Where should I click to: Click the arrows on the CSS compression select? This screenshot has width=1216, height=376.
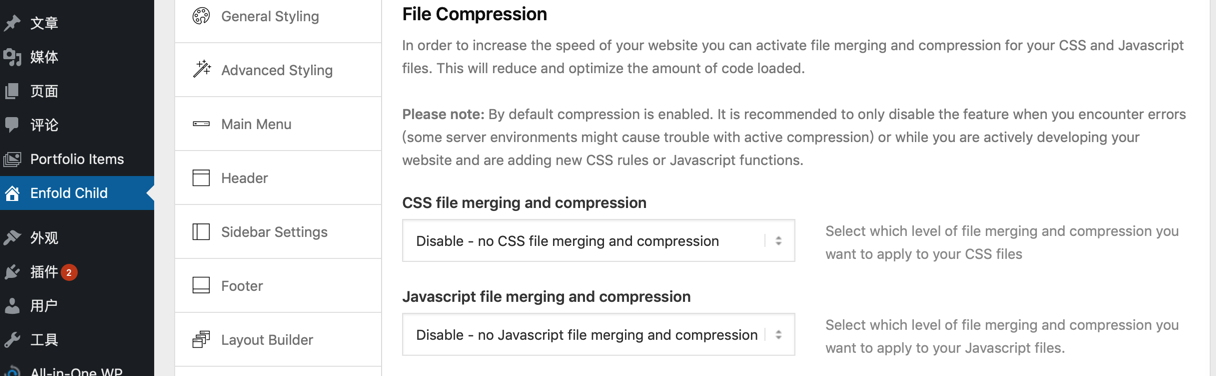779,241
